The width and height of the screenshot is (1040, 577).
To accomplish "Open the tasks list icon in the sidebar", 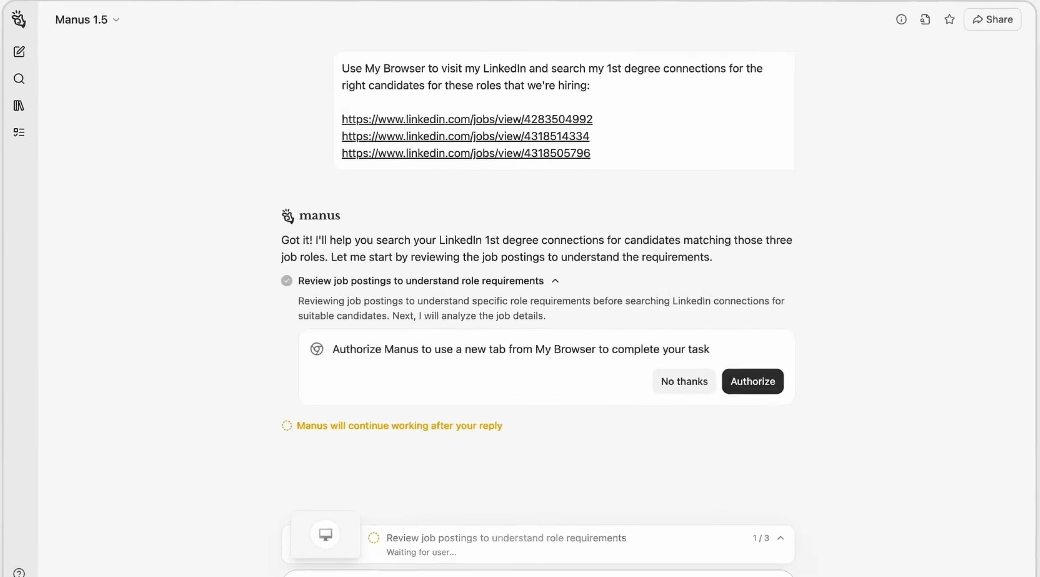I will tap(19, 131).
